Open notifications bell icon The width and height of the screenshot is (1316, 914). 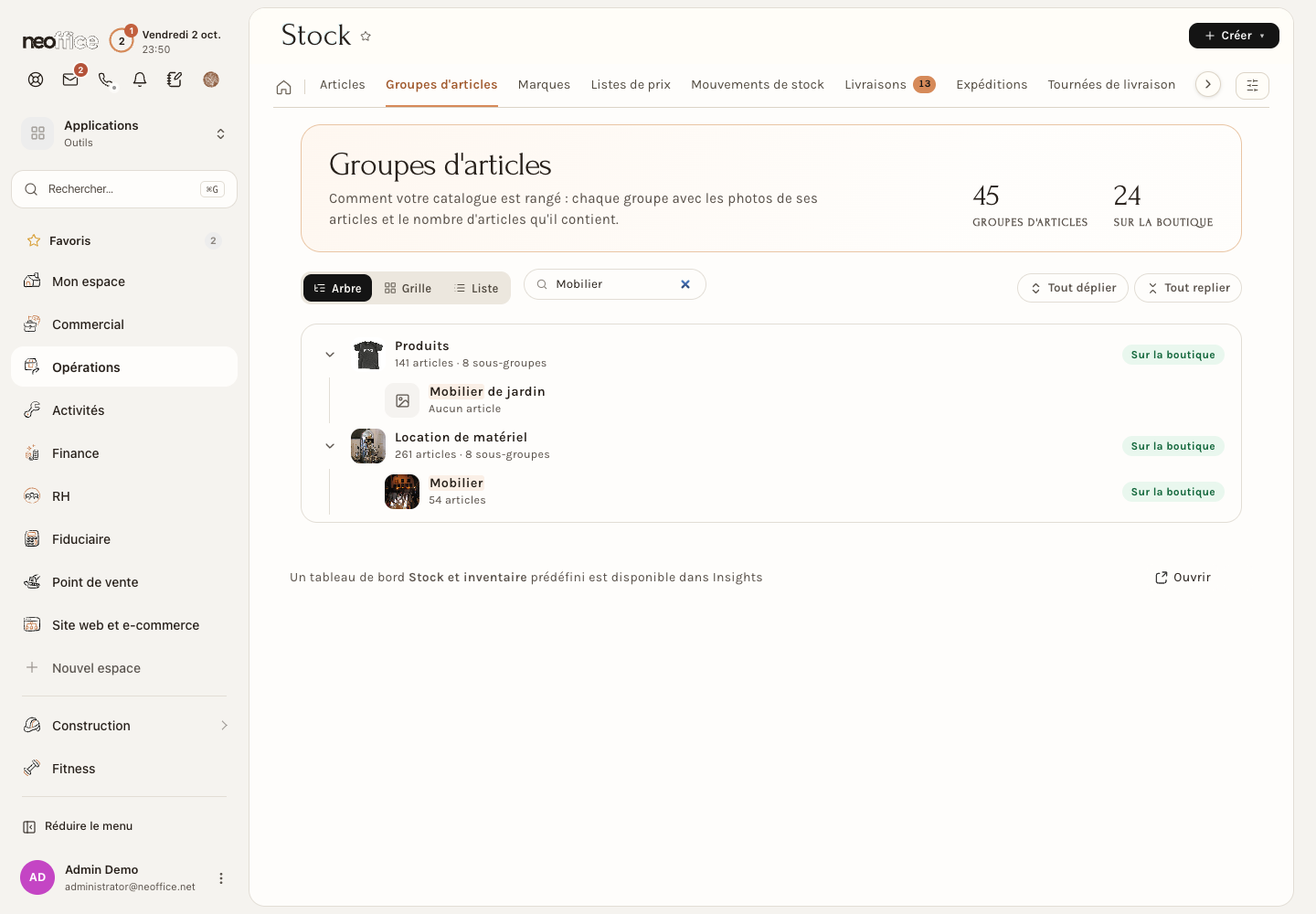[x=140, y=80]
